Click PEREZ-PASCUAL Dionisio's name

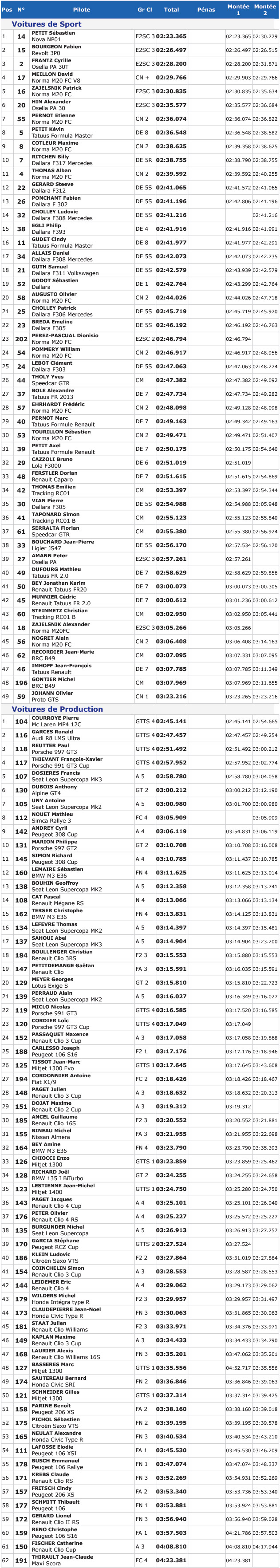(x=65, y=336)
